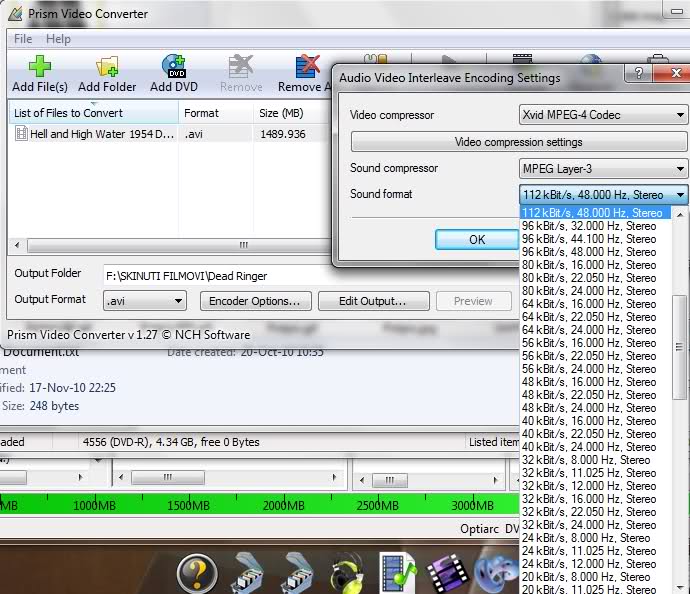Open the Output Format .avi dropdown

point(145,301)
